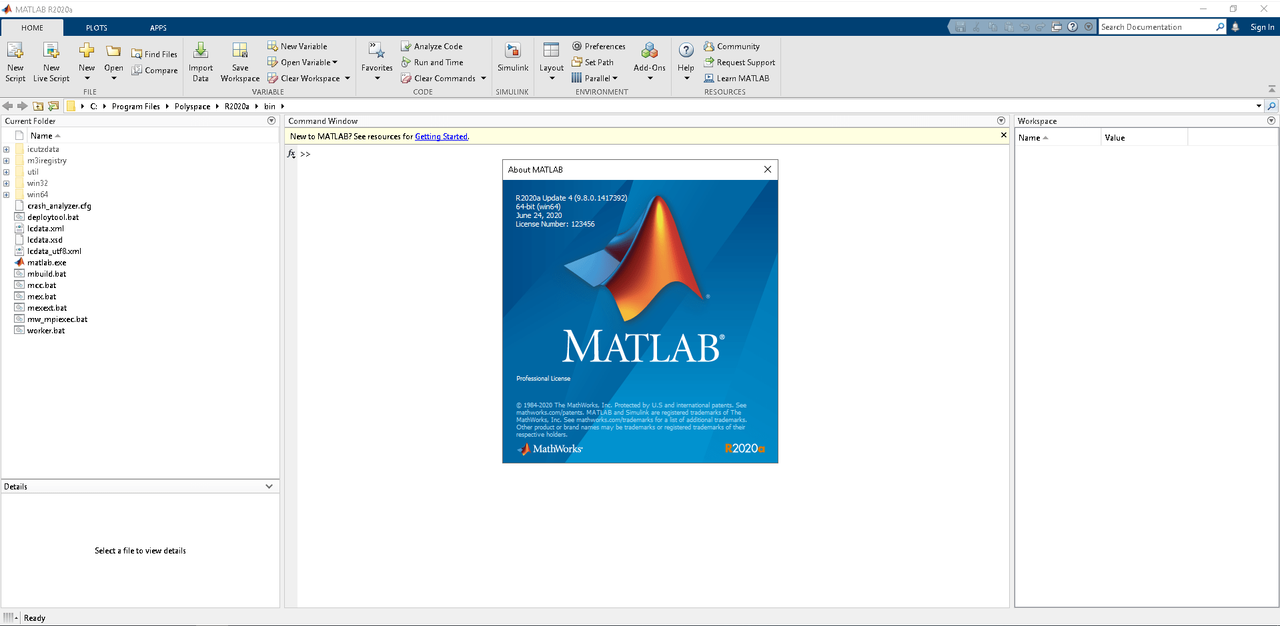Select crash_analyzer.cfg file
Image resolution: width=1280 pixels, height=626 pixels.
(59, 206)
